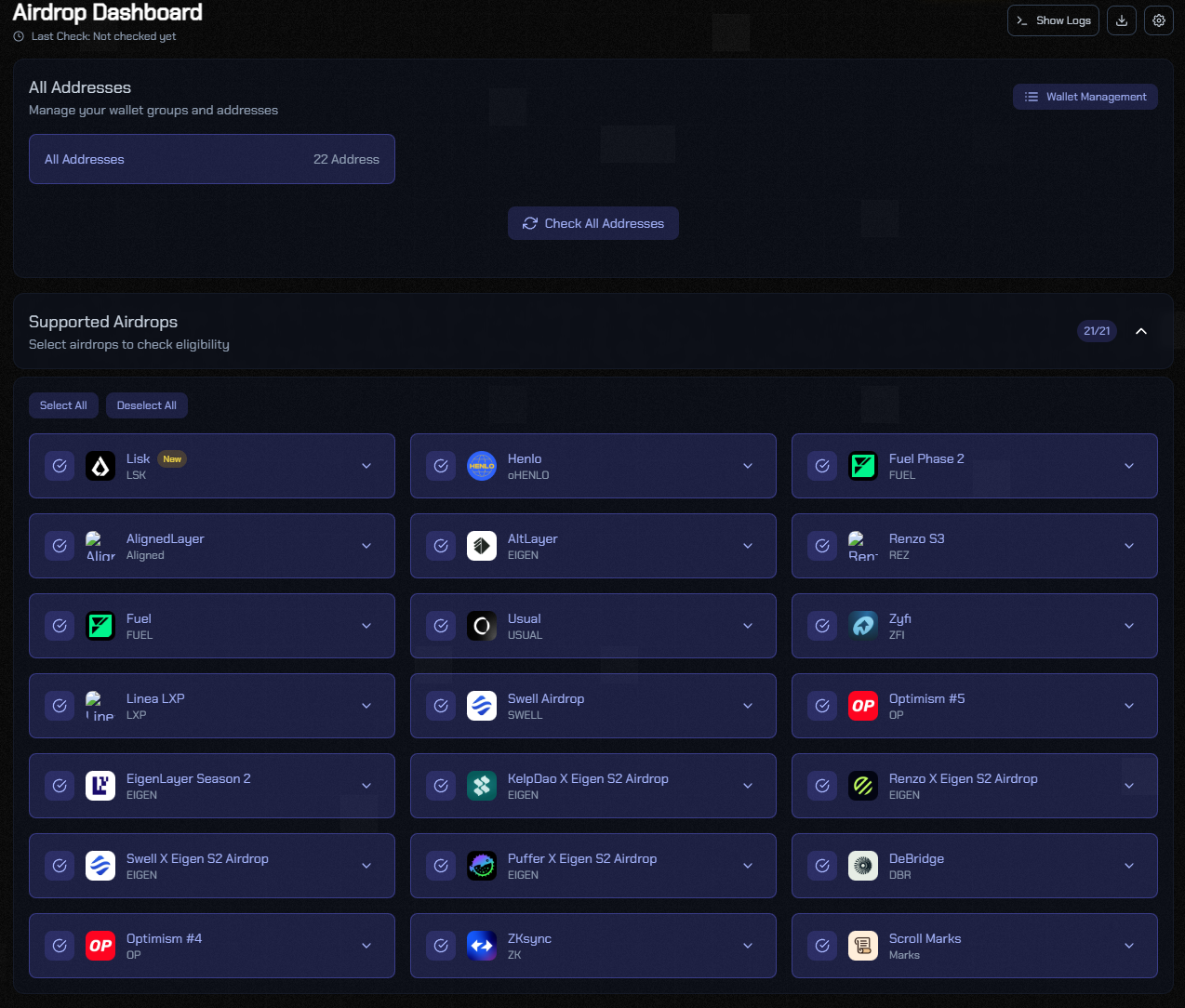Click Check All Addresses button

[x=593, y=223]
